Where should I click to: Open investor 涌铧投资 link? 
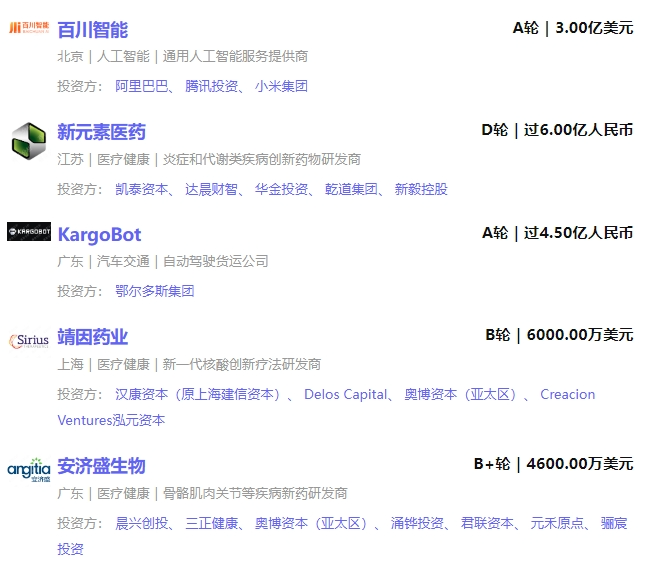tap(417, 523)
